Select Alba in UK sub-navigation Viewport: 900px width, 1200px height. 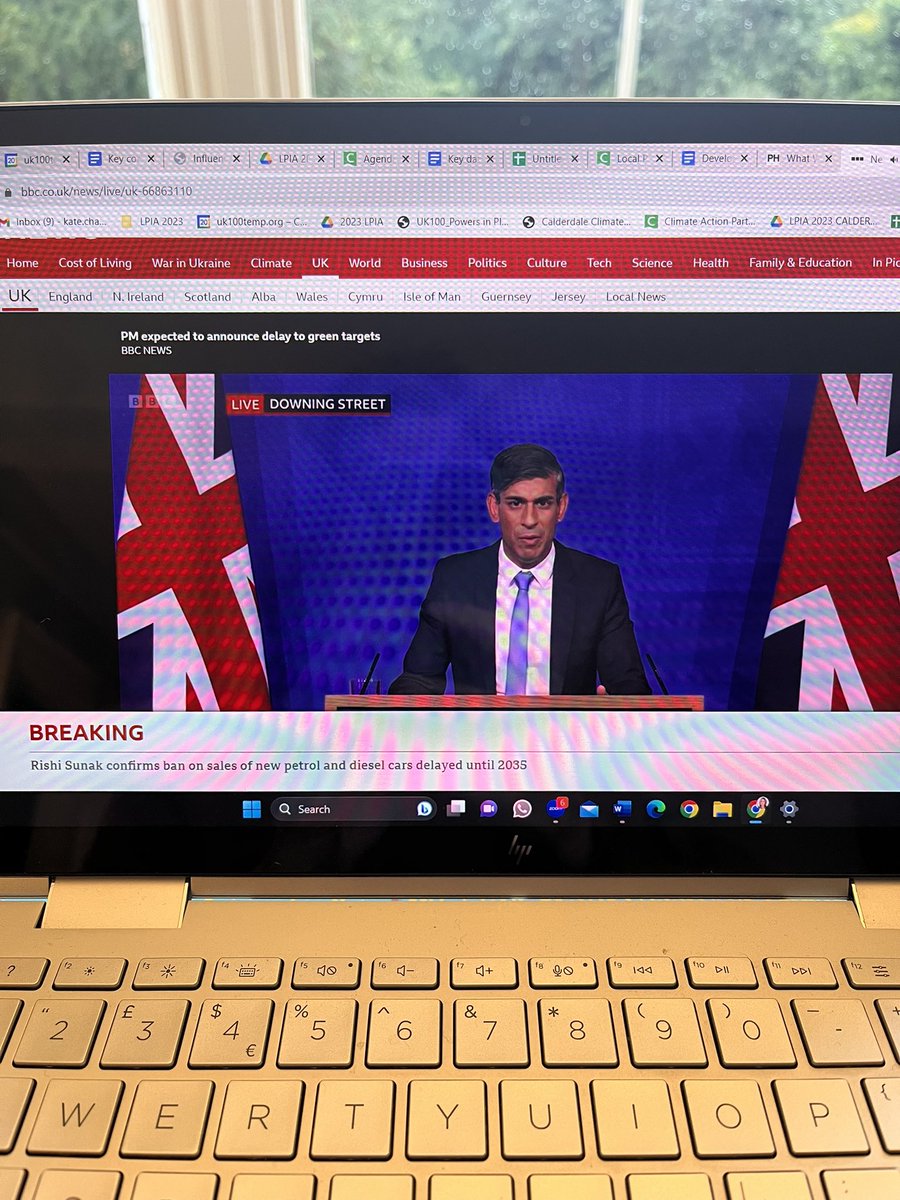point(264,297)
